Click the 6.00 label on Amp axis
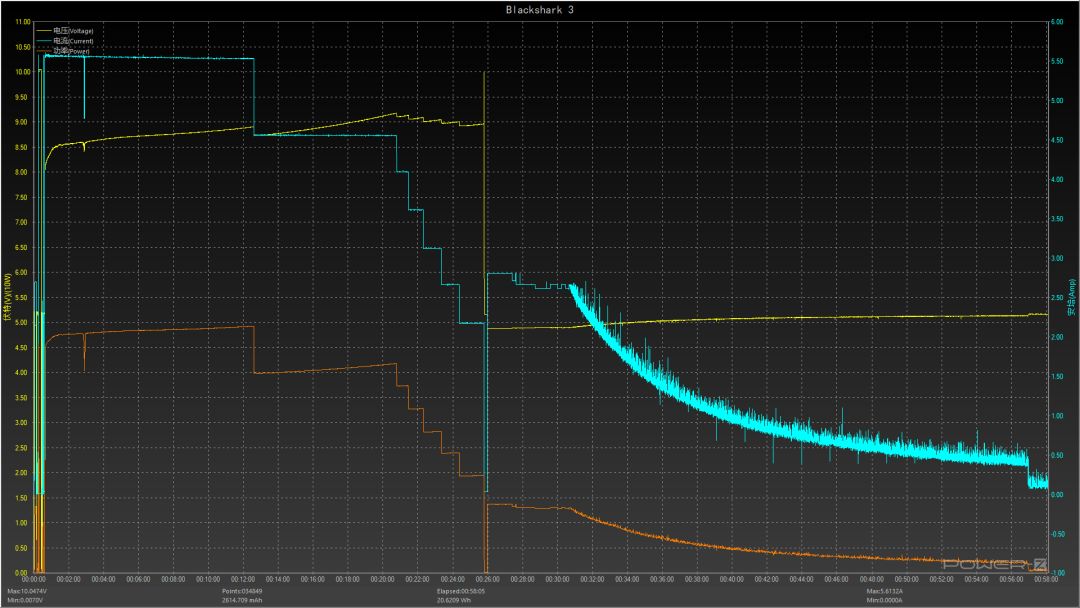The image size is (1080, 608). [1057, 22]
